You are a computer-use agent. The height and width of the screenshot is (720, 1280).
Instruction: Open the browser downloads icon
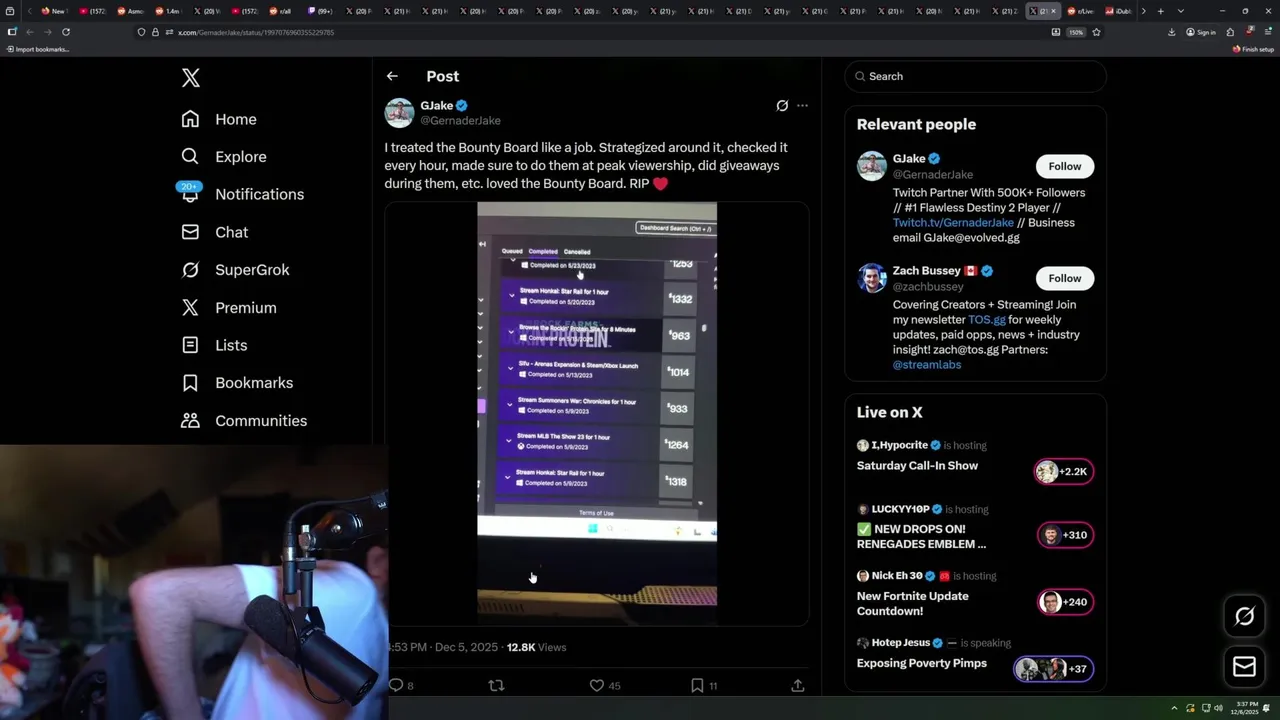(x=1171, y=32)
